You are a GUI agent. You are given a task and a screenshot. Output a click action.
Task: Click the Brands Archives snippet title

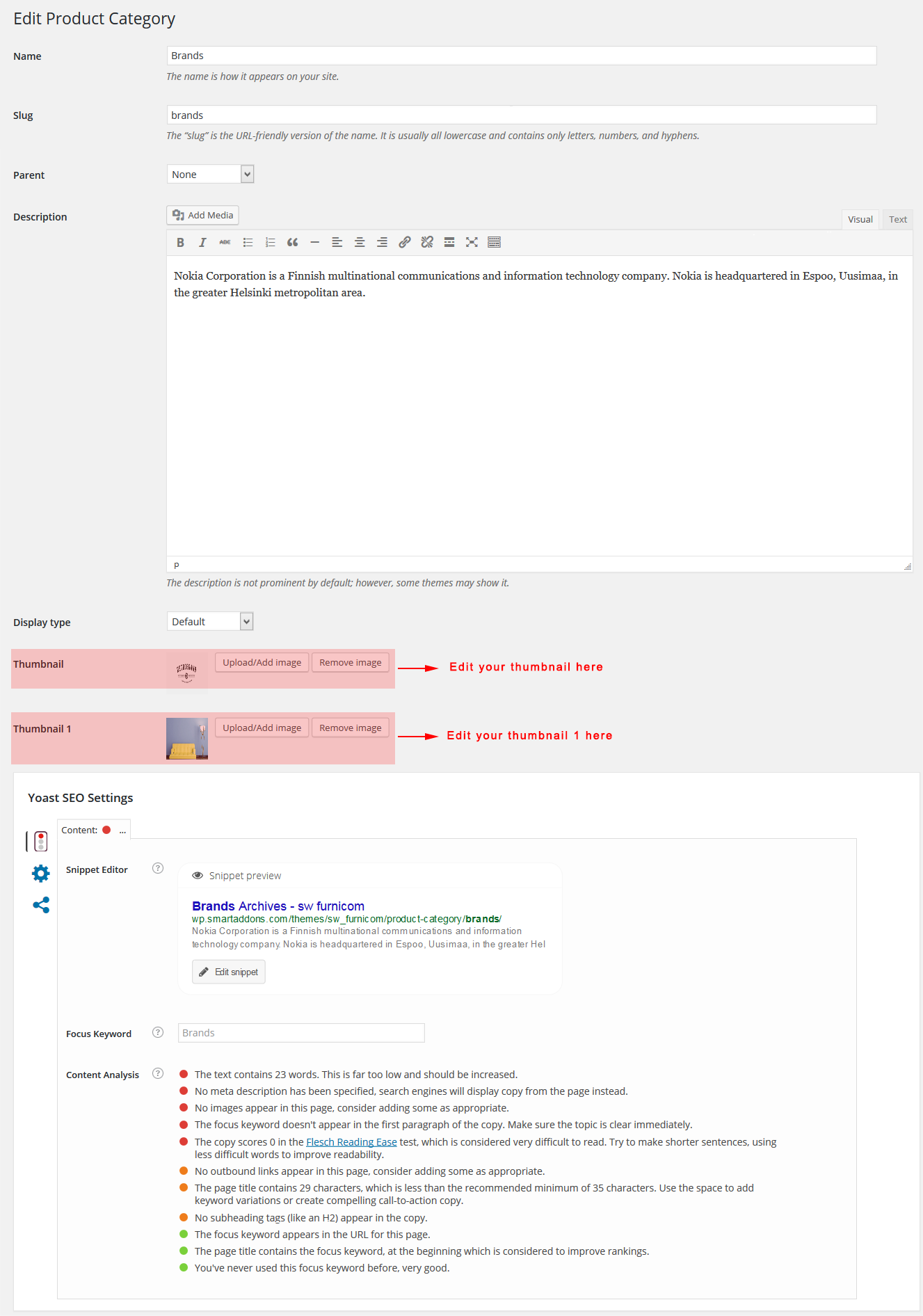tap(278, 906)
